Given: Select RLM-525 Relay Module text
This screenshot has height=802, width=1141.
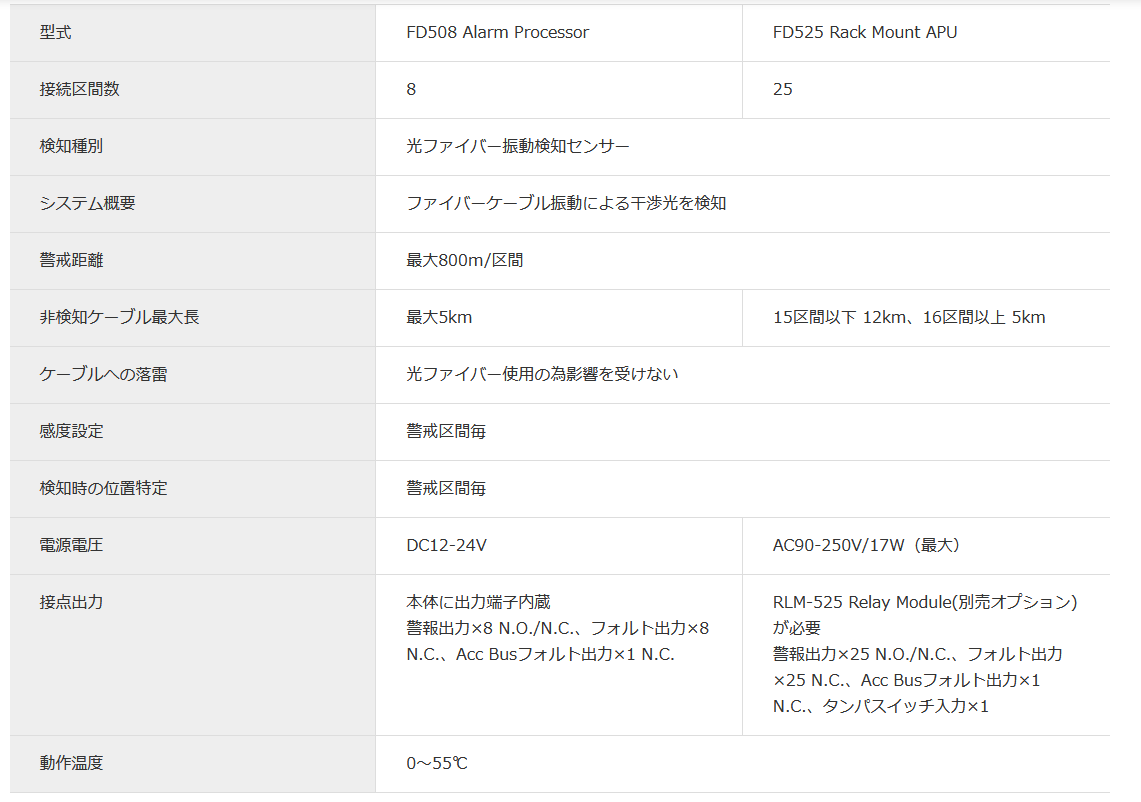Looking at the screenshot, I should (x=862, y=602).
